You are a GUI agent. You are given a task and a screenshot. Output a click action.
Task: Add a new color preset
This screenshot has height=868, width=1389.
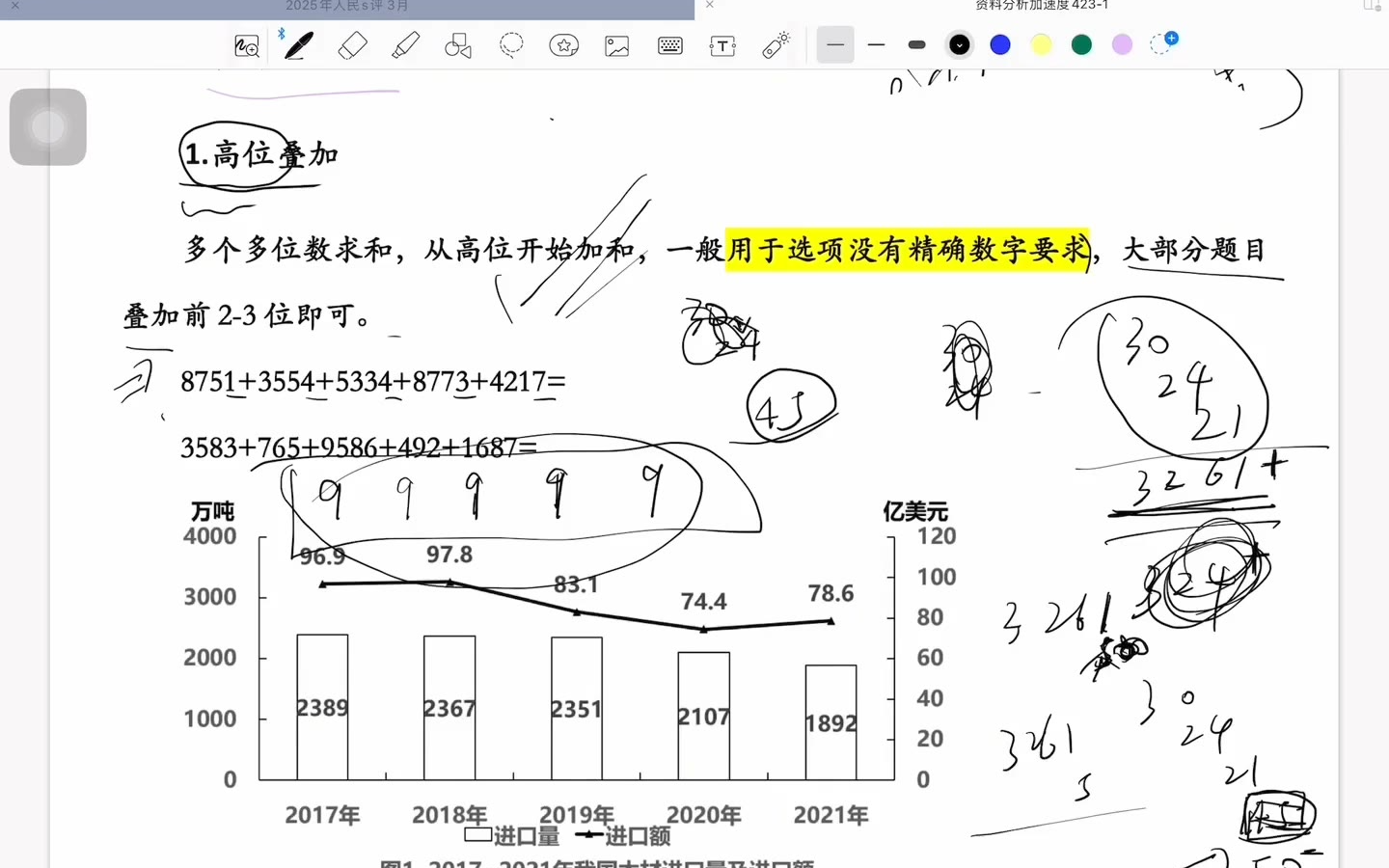click(1164, 43)
